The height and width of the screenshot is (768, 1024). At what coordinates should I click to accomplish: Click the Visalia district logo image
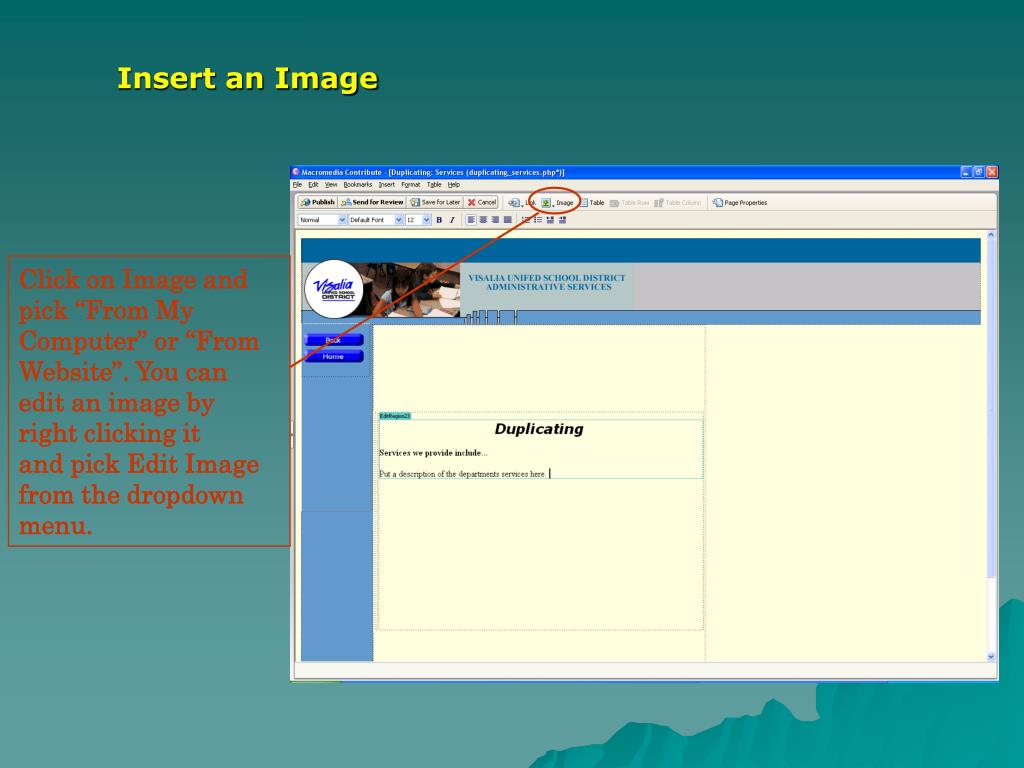(334, 289)
